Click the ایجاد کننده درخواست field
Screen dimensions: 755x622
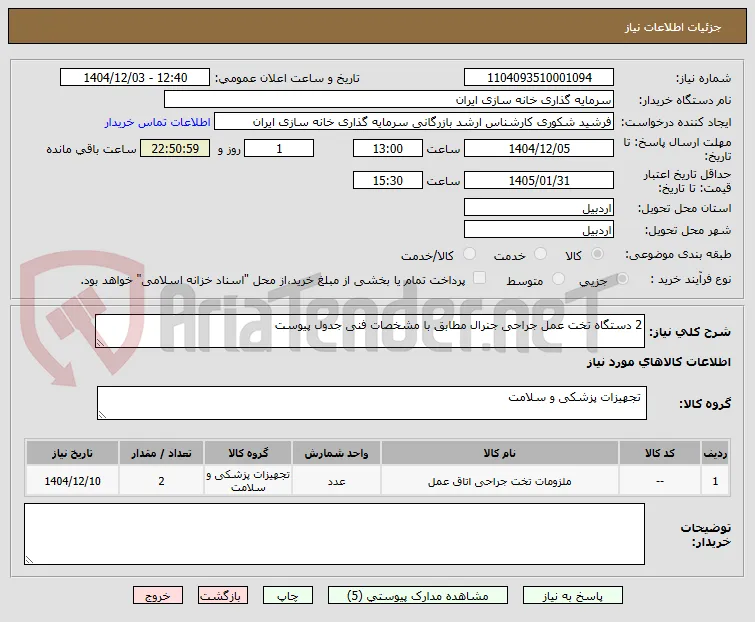click(x=414, y=122)
